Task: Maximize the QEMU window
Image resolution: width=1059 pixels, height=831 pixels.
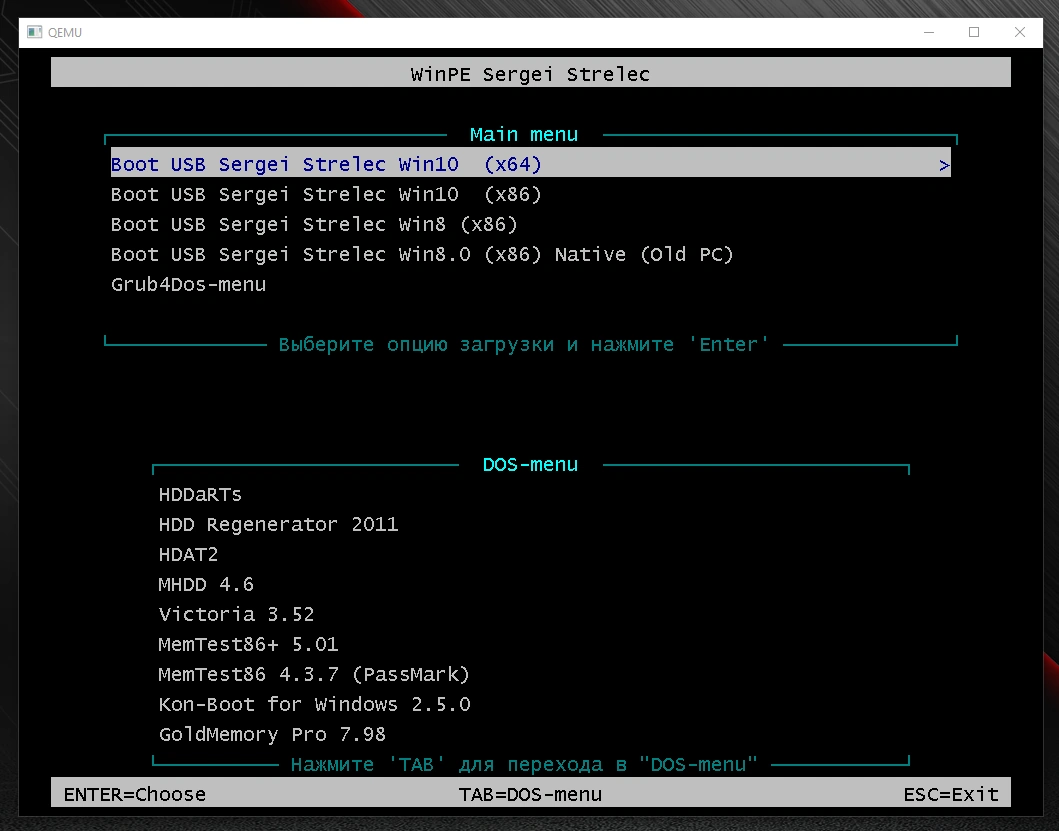Action: point(974,32)
